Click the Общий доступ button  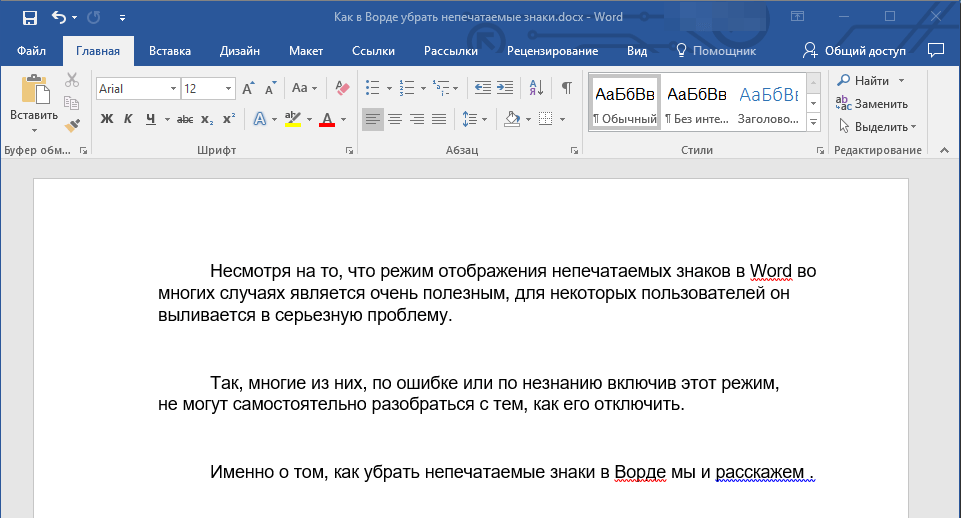point(854,50)
